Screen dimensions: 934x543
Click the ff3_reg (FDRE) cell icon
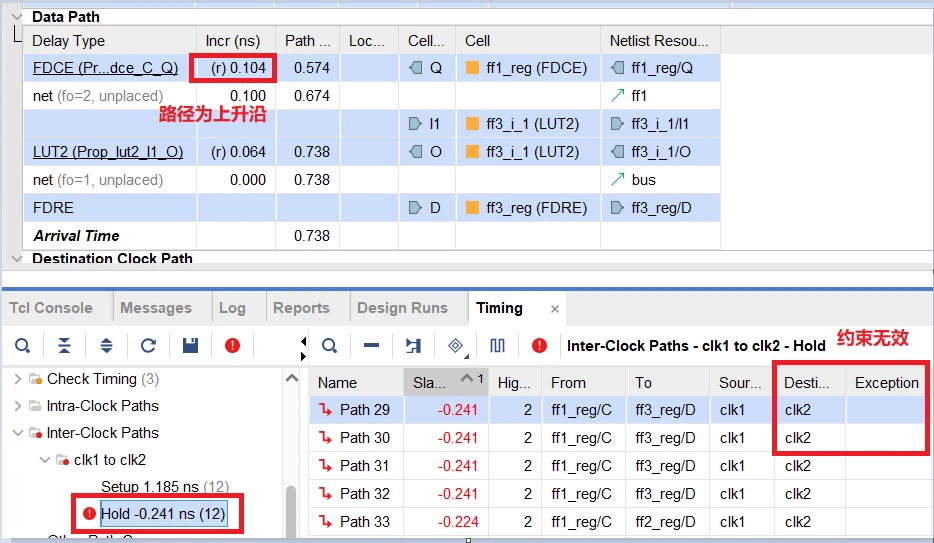pos(472,208)
